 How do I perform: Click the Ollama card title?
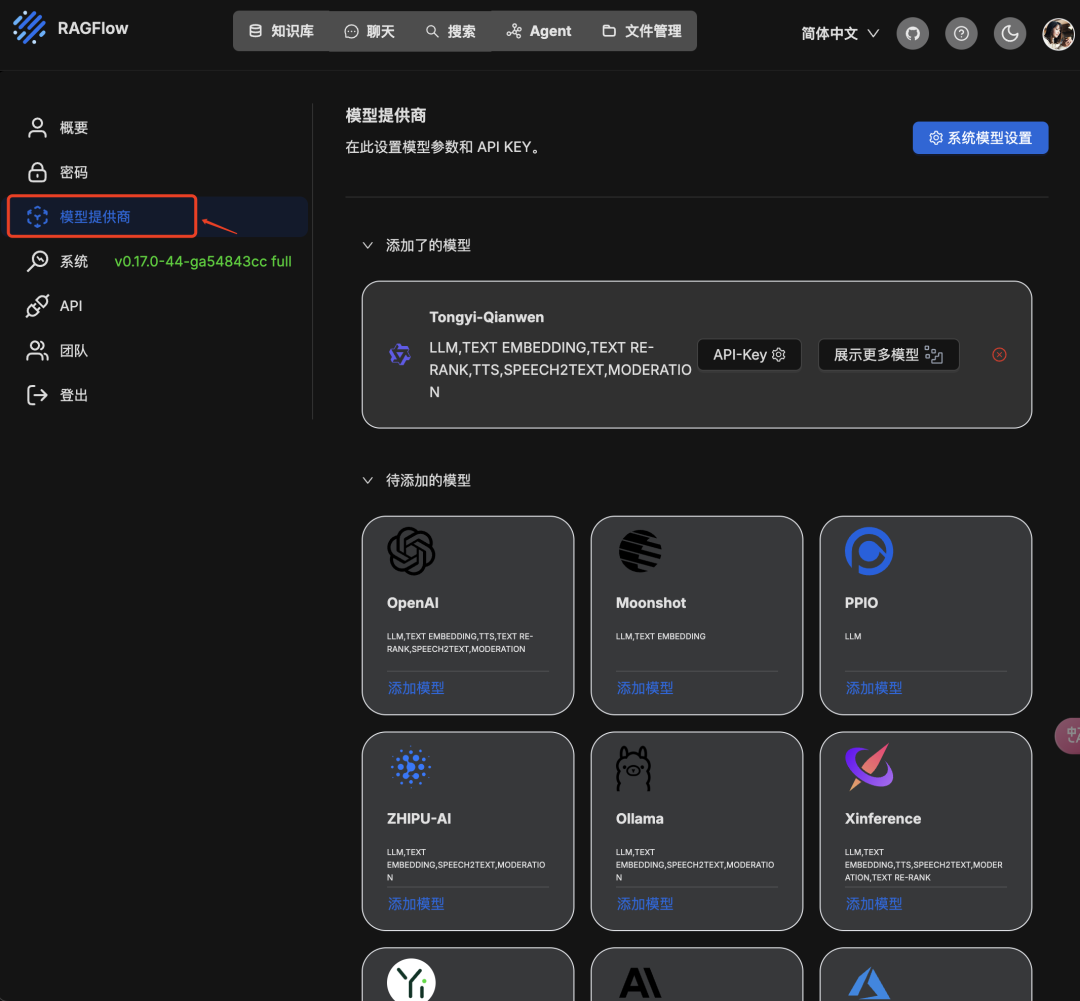pyautogui.click(x=639, y=818)
